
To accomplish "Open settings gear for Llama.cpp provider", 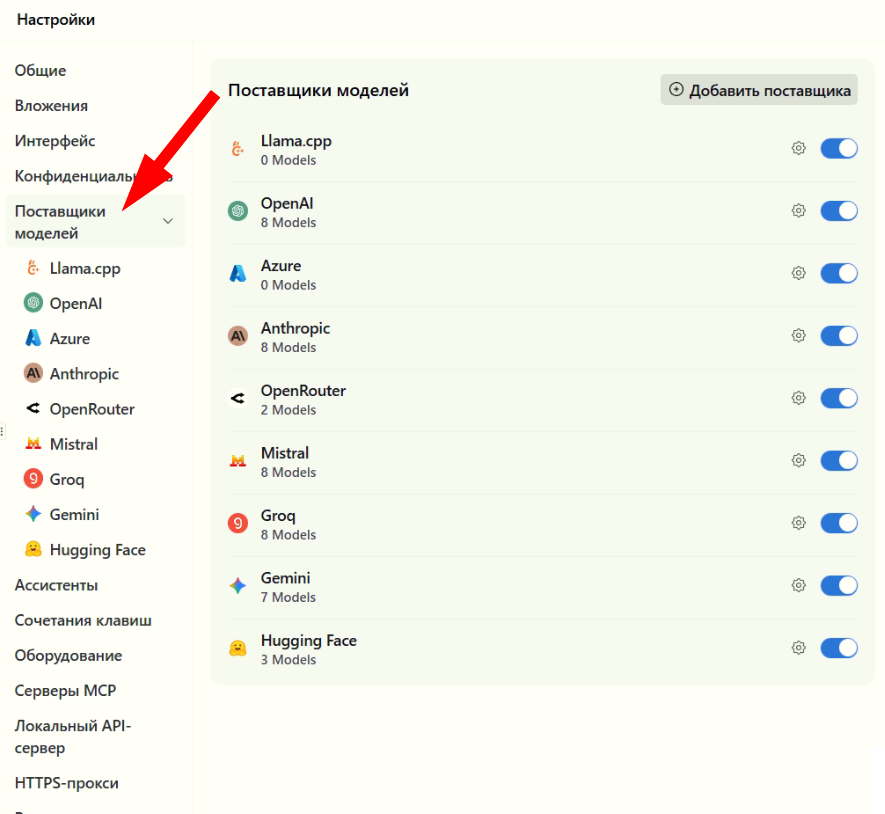I will tap(798, 148).
